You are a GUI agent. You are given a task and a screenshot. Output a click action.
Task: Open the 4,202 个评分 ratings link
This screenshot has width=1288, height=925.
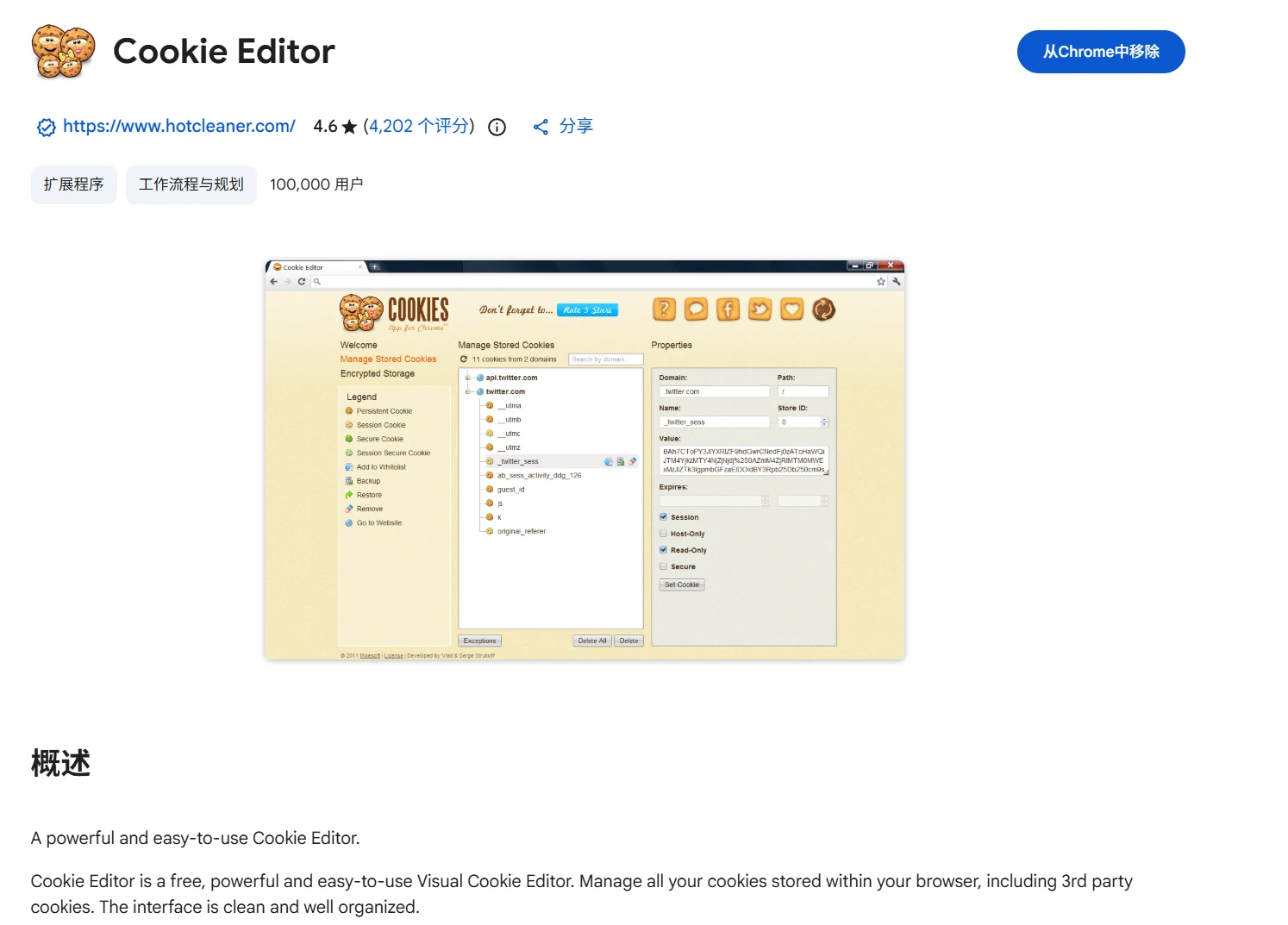point(418,127)
